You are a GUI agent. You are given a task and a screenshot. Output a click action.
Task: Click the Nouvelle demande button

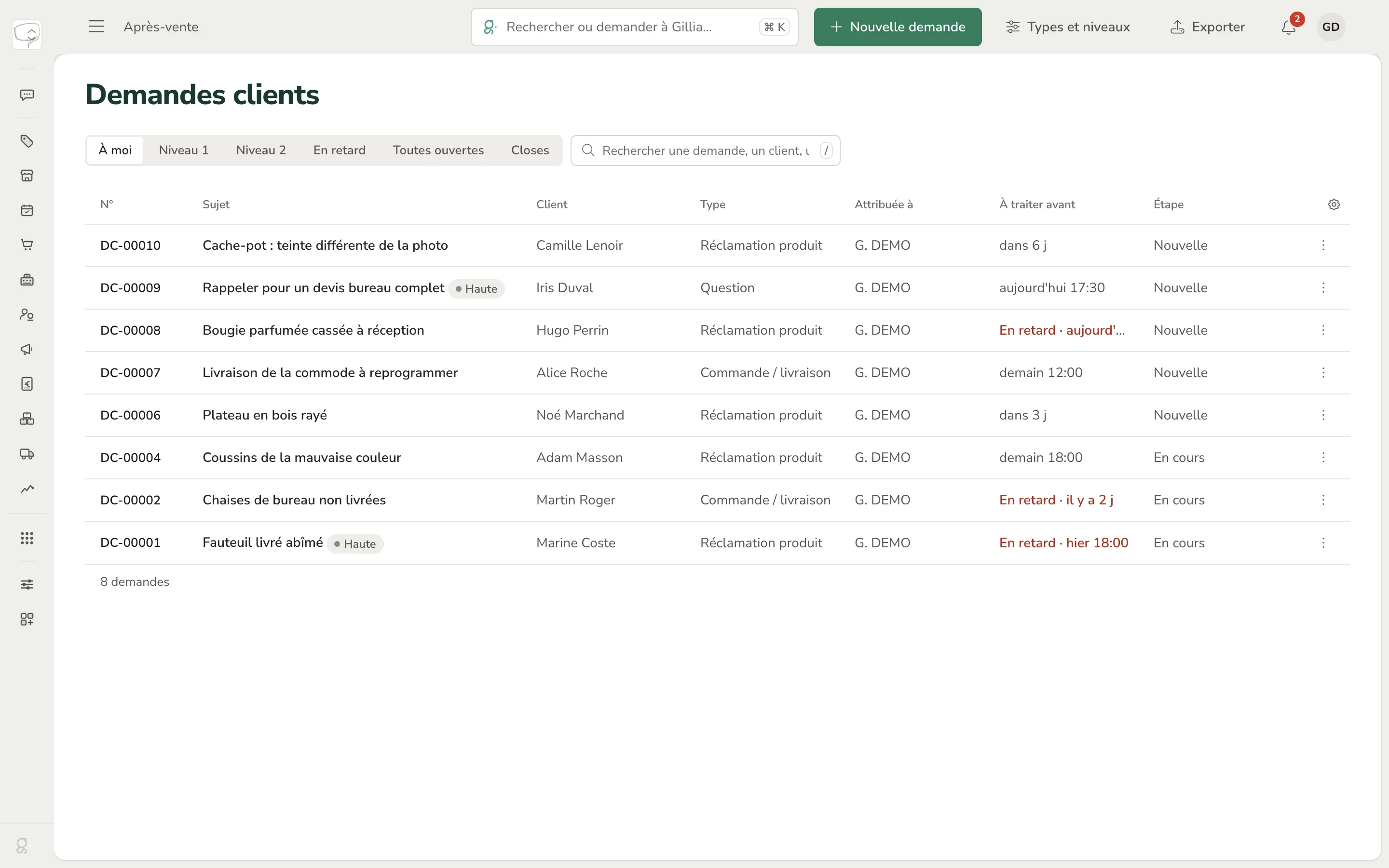898,27
